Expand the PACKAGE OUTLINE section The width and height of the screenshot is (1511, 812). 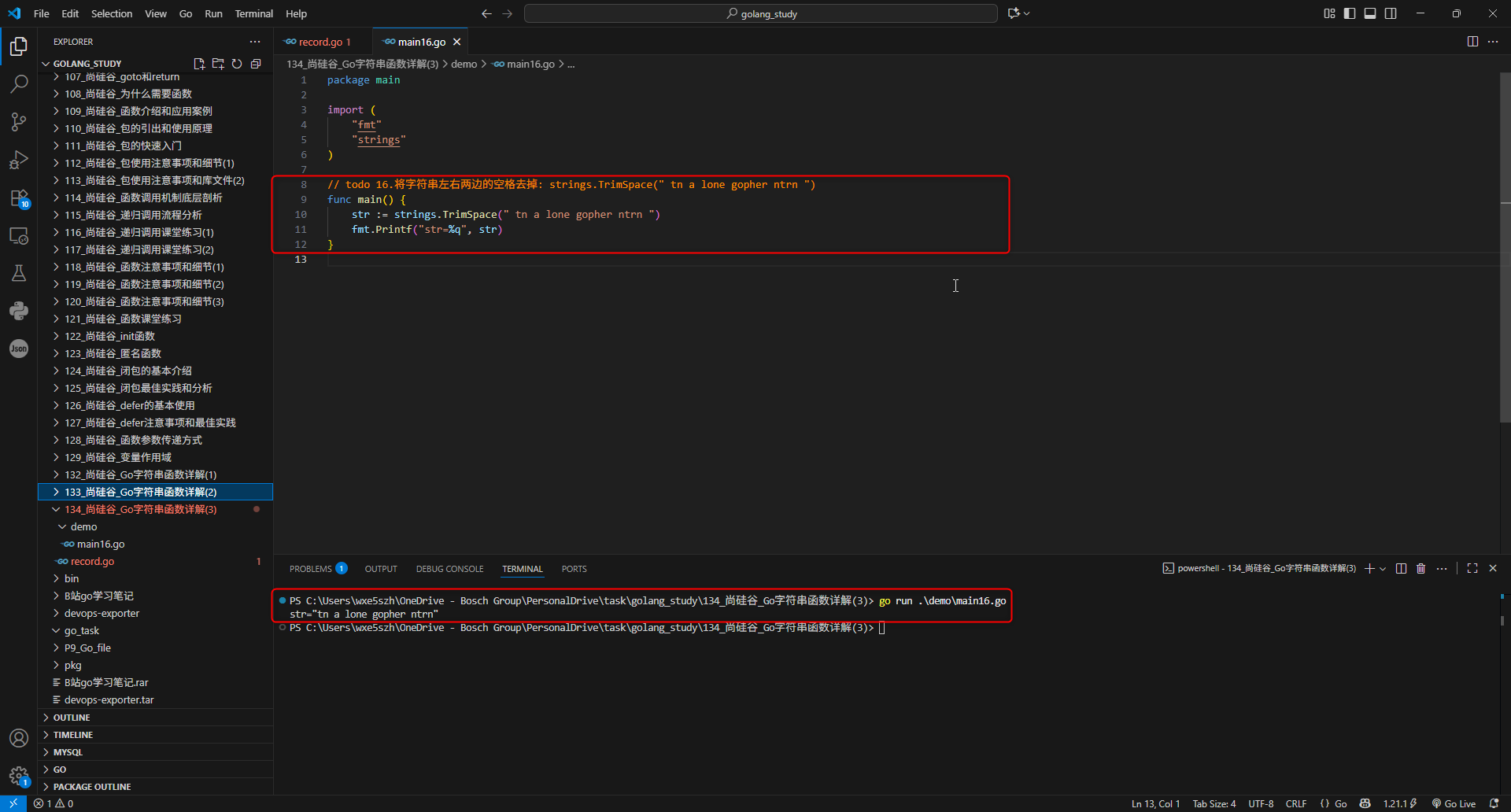155,787
